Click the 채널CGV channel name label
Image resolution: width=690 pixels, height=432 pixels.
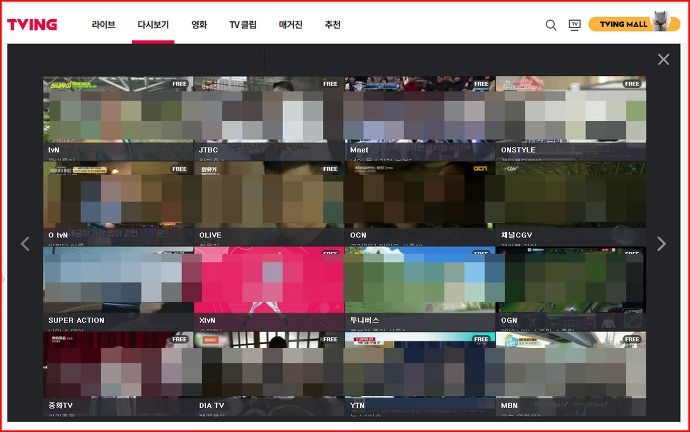(x=516, y=235)
